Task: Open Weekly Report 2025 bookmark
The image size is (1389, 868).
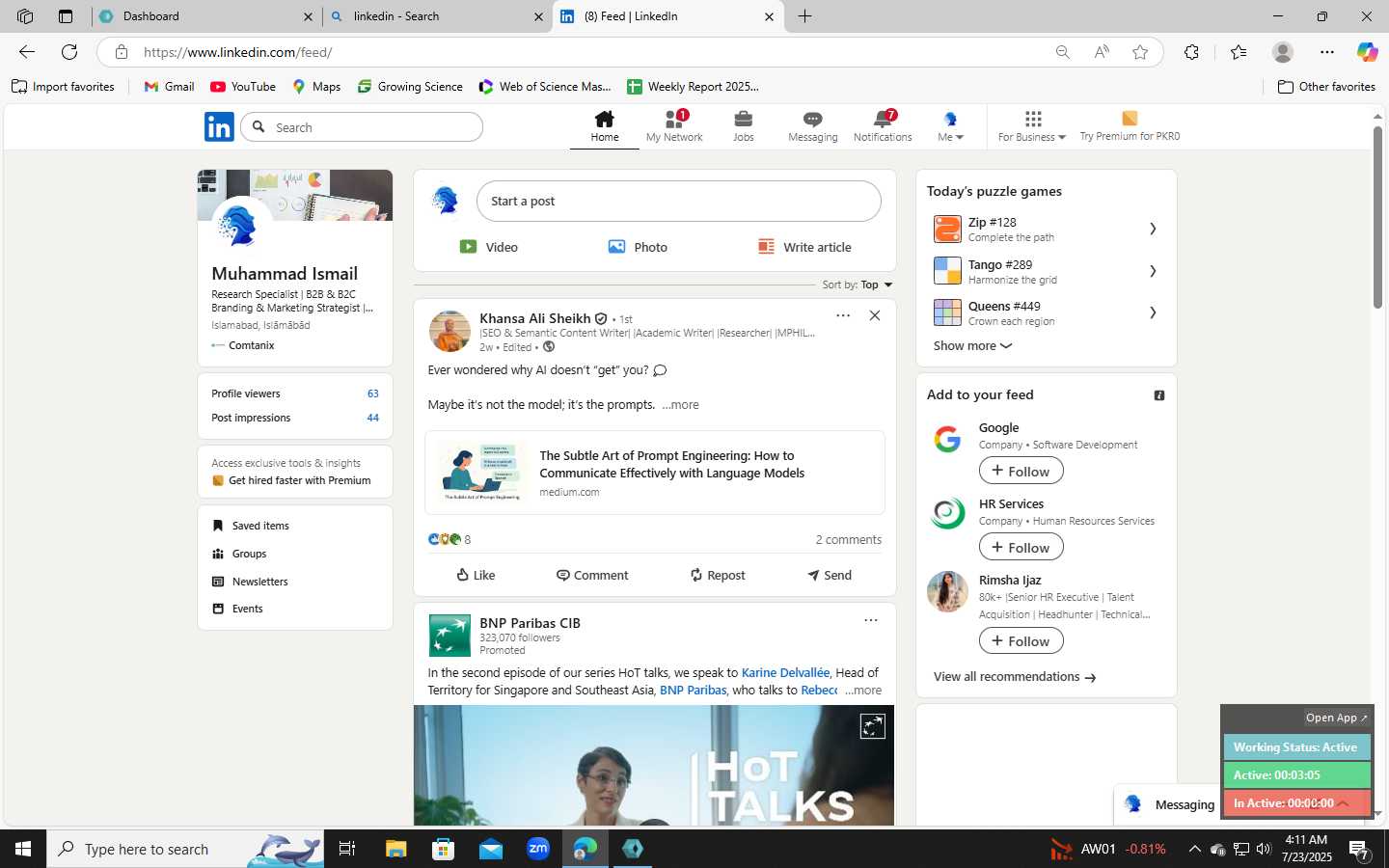Action: (x=693, y=87)
